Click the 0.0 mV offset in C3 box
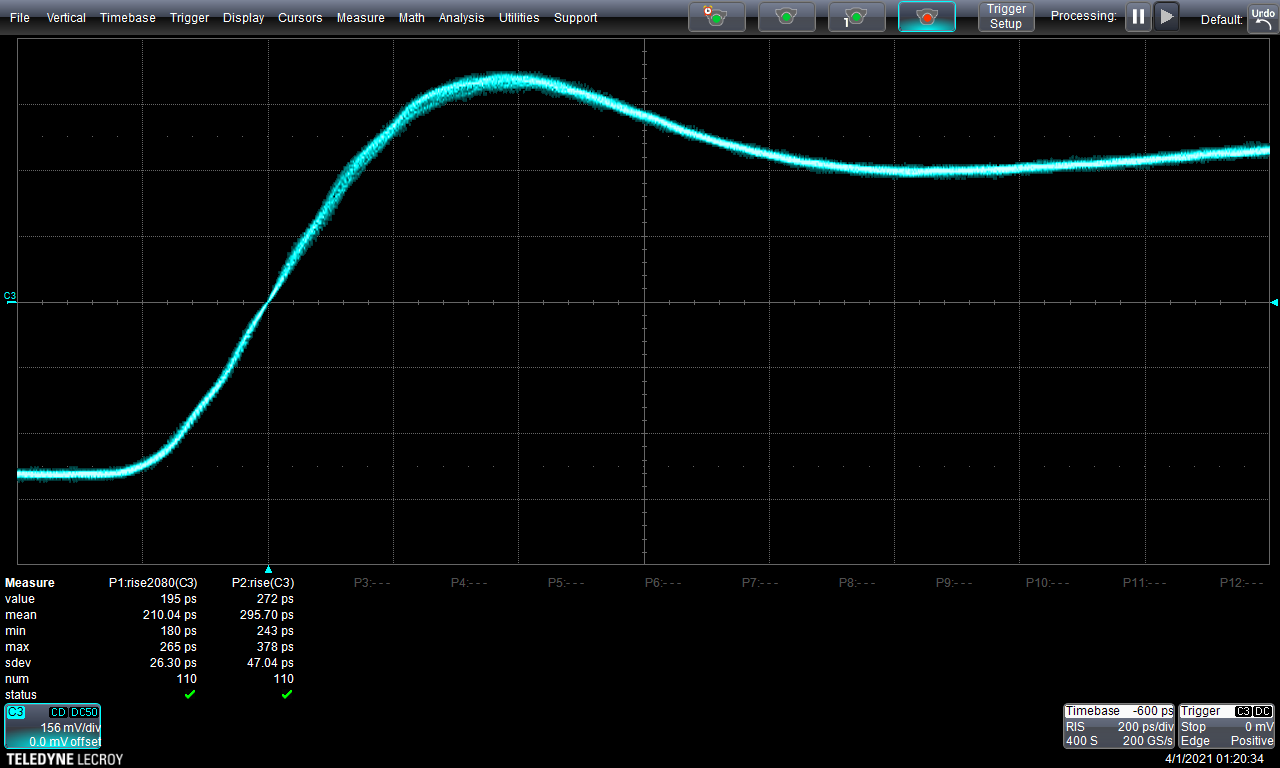 pyautogui.click(x=64, y=742)
